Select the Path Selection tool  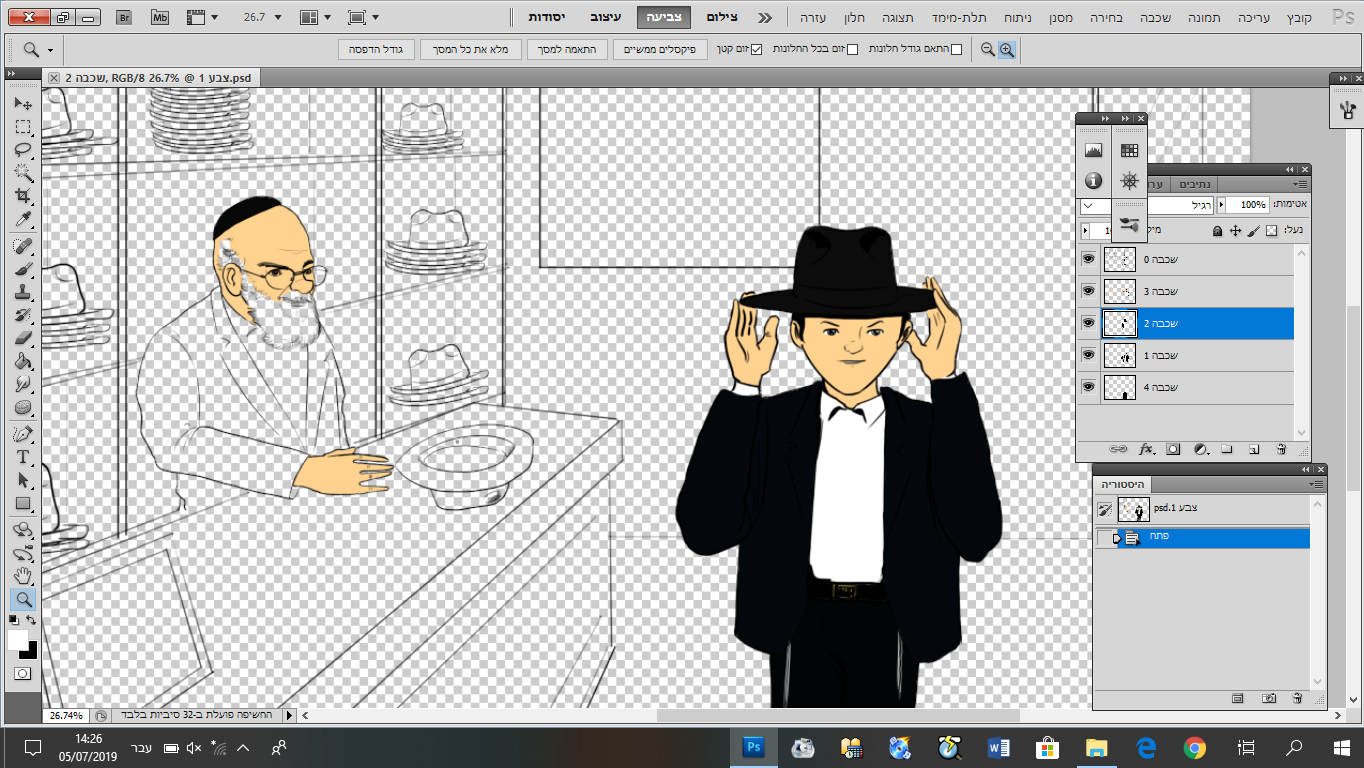pyautogui.click(x=23, y=480)
